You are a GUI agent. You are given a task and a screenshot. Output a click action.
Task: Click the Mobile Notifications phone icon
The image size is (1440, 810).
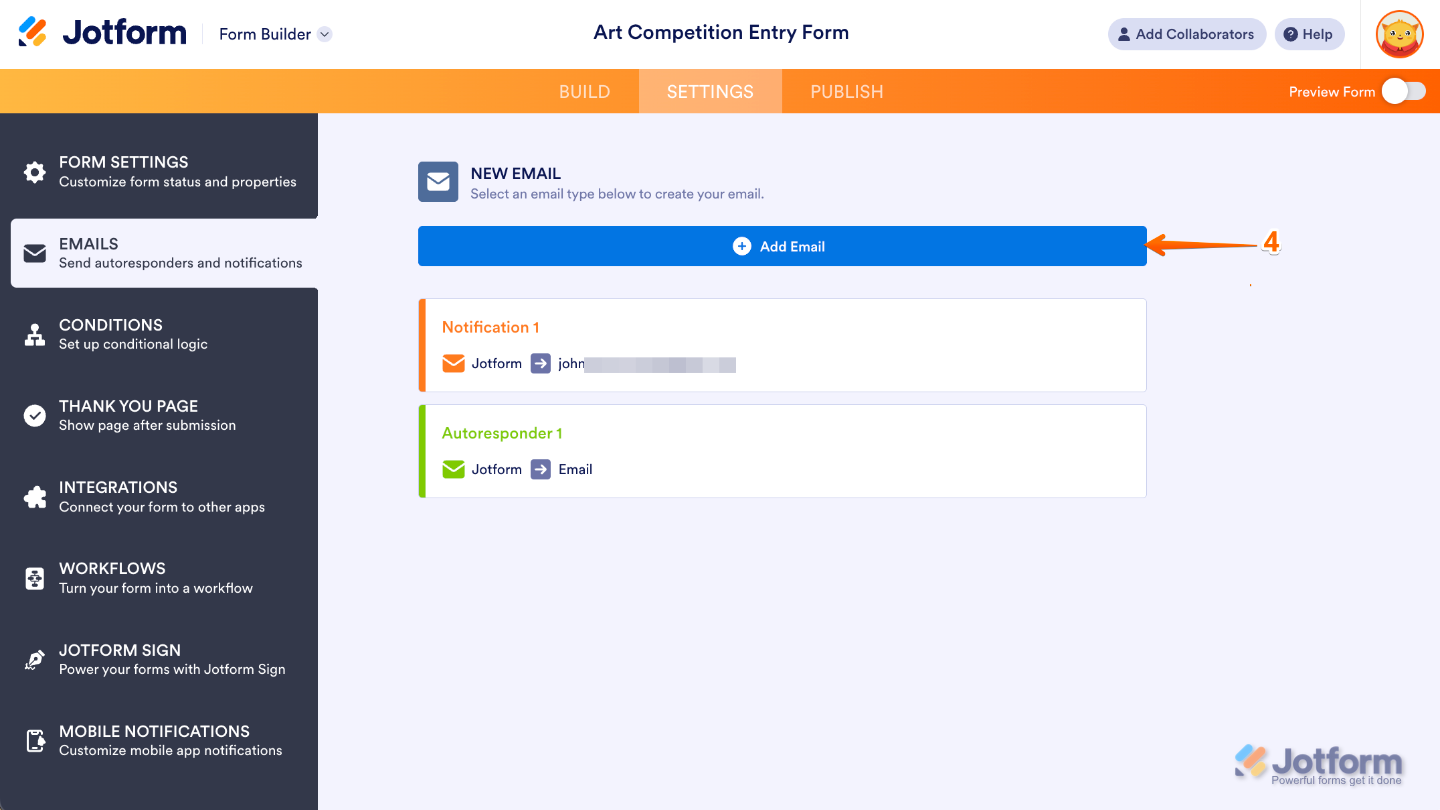pyautogui.click(x=35, y=741)
